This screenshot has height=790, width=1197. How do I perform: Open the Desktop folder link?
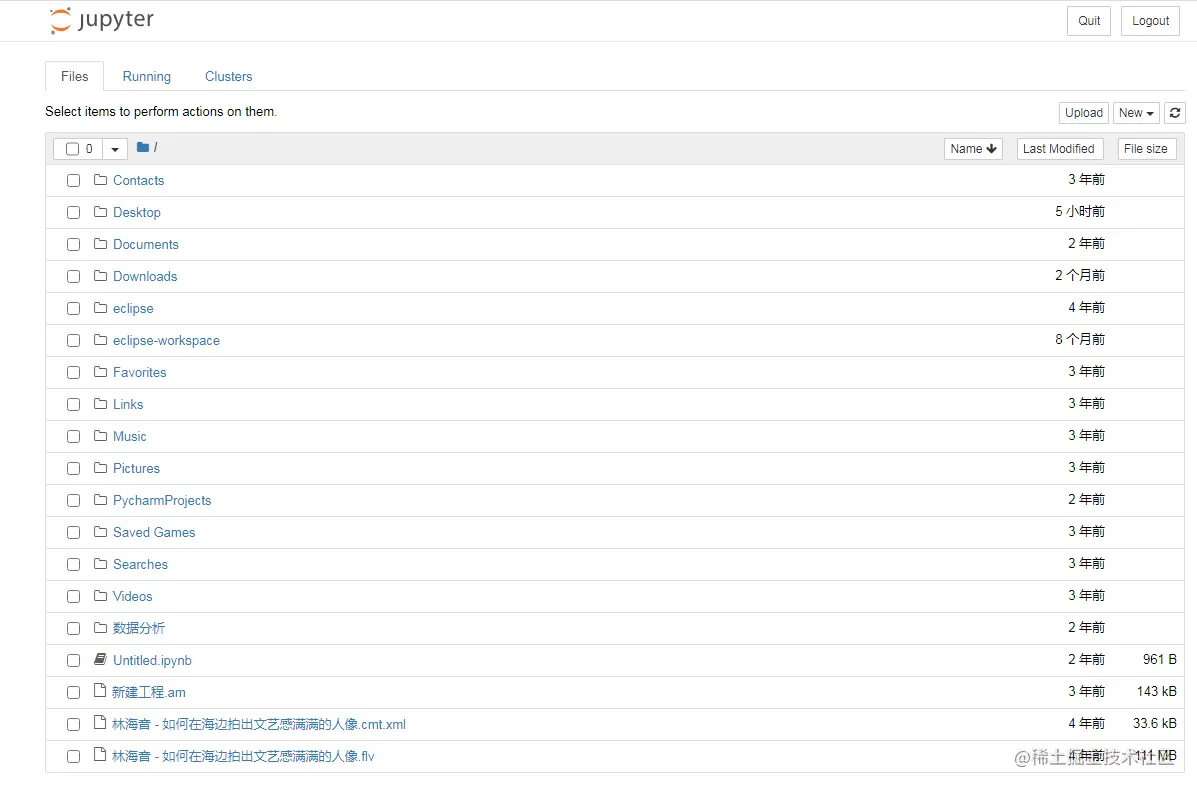137,212
